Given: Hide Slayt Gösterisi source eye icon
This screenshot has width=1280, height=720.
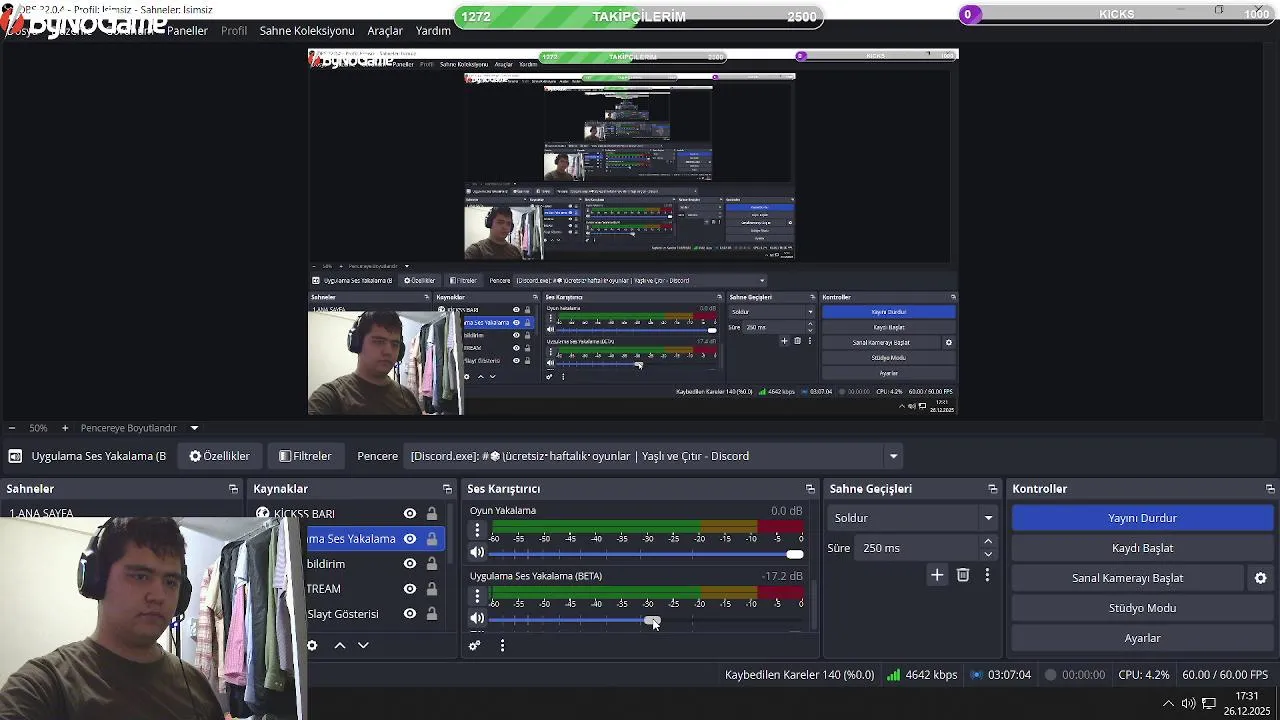Looking at the screenshot, I should (410, 614).
